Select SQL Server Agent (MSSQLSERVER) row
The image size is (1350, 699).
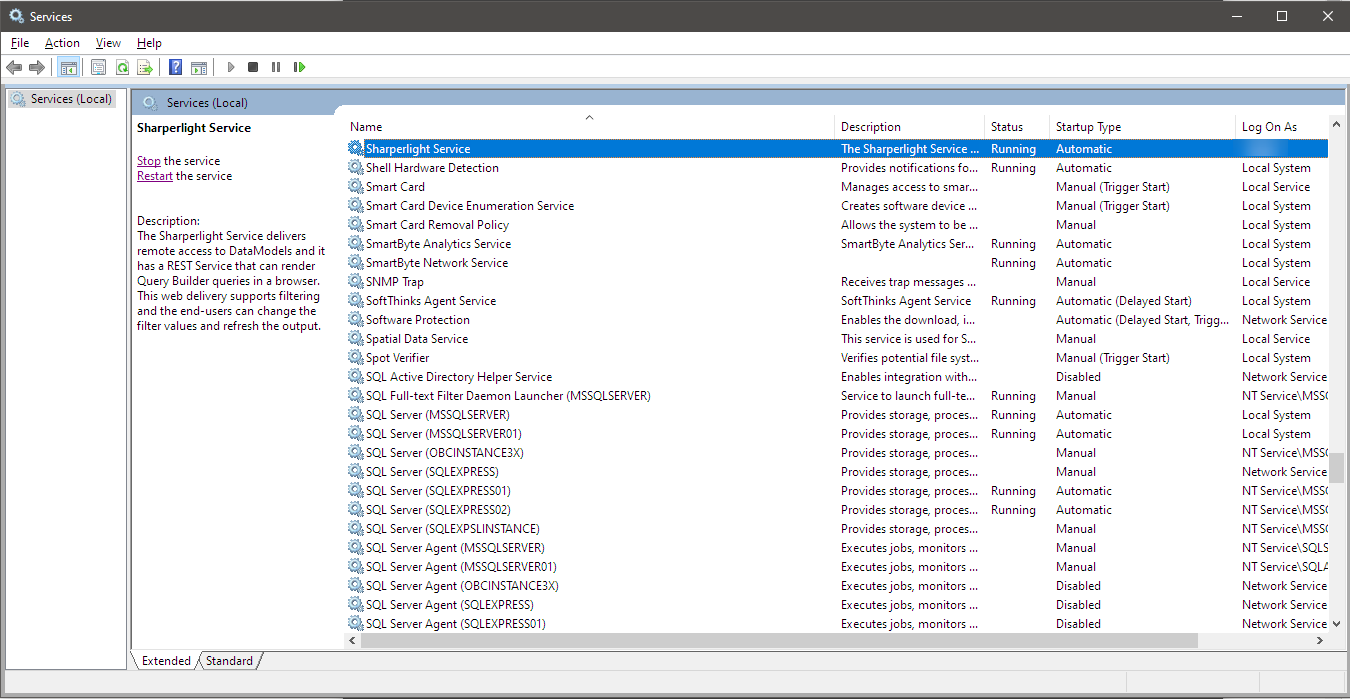[x=837, y=547]
